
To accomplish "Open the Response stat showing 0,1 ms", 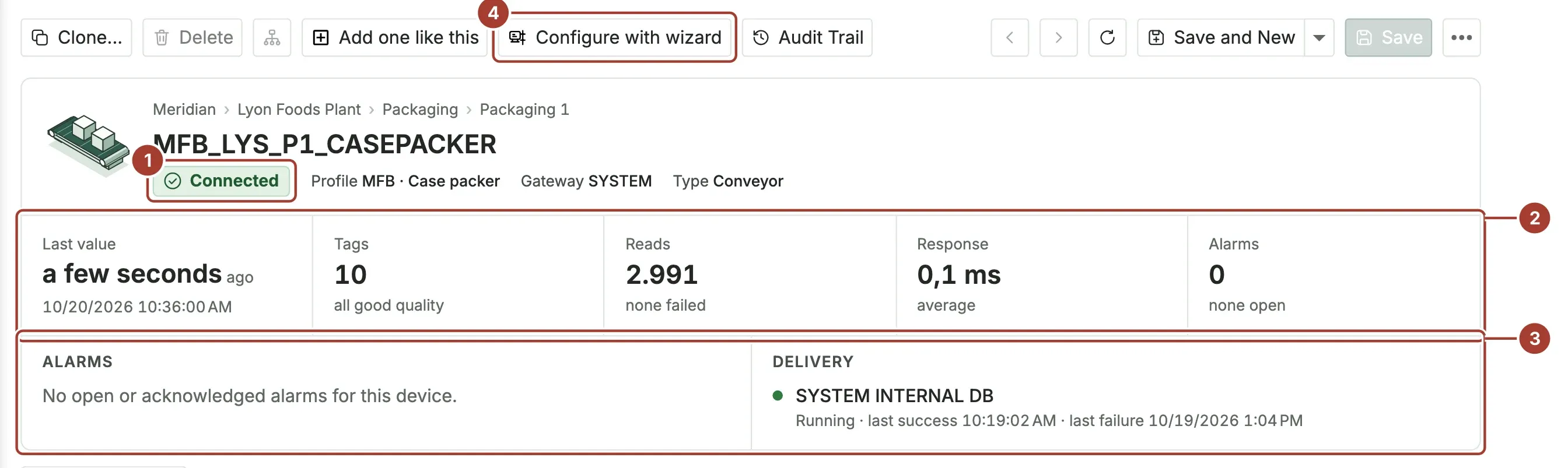I will click(x=1041, y=274).
